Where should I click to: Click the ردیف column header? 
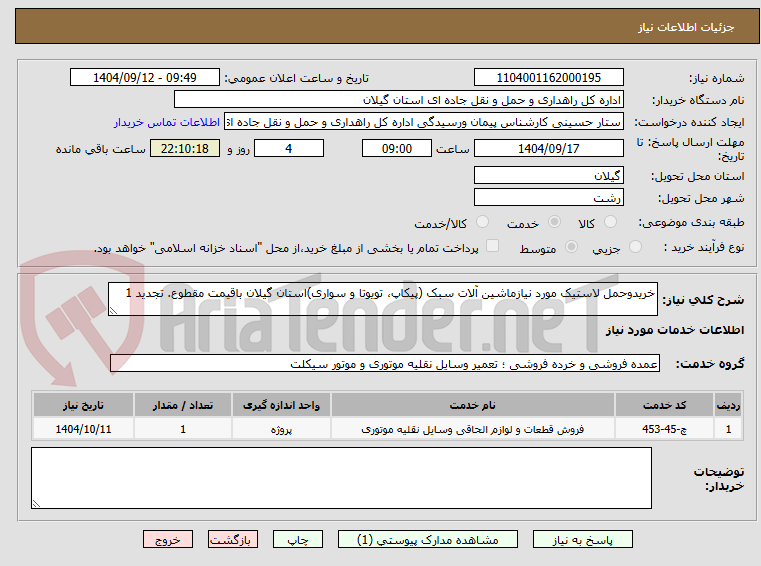point(728,405)
